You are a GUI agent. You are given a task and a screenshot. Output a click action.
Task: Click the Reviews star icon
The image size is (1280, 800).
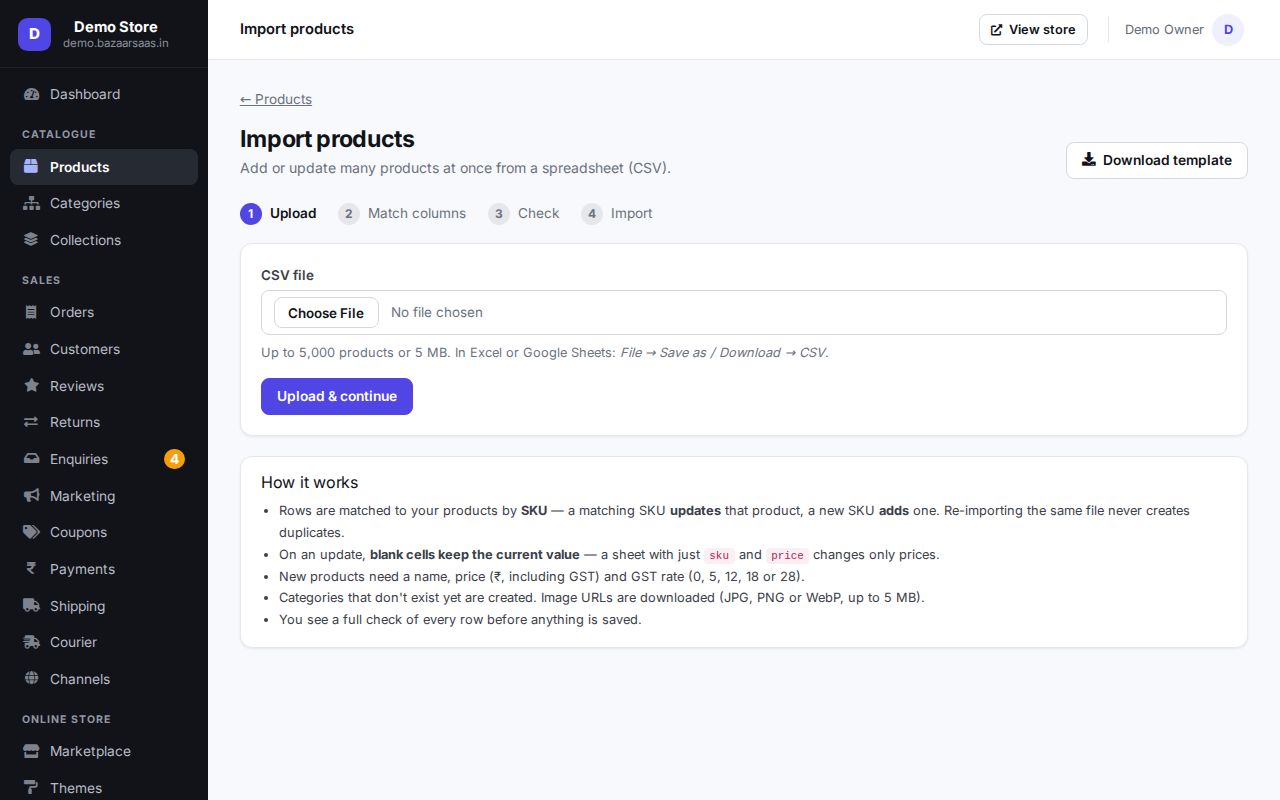click(31, 386)
